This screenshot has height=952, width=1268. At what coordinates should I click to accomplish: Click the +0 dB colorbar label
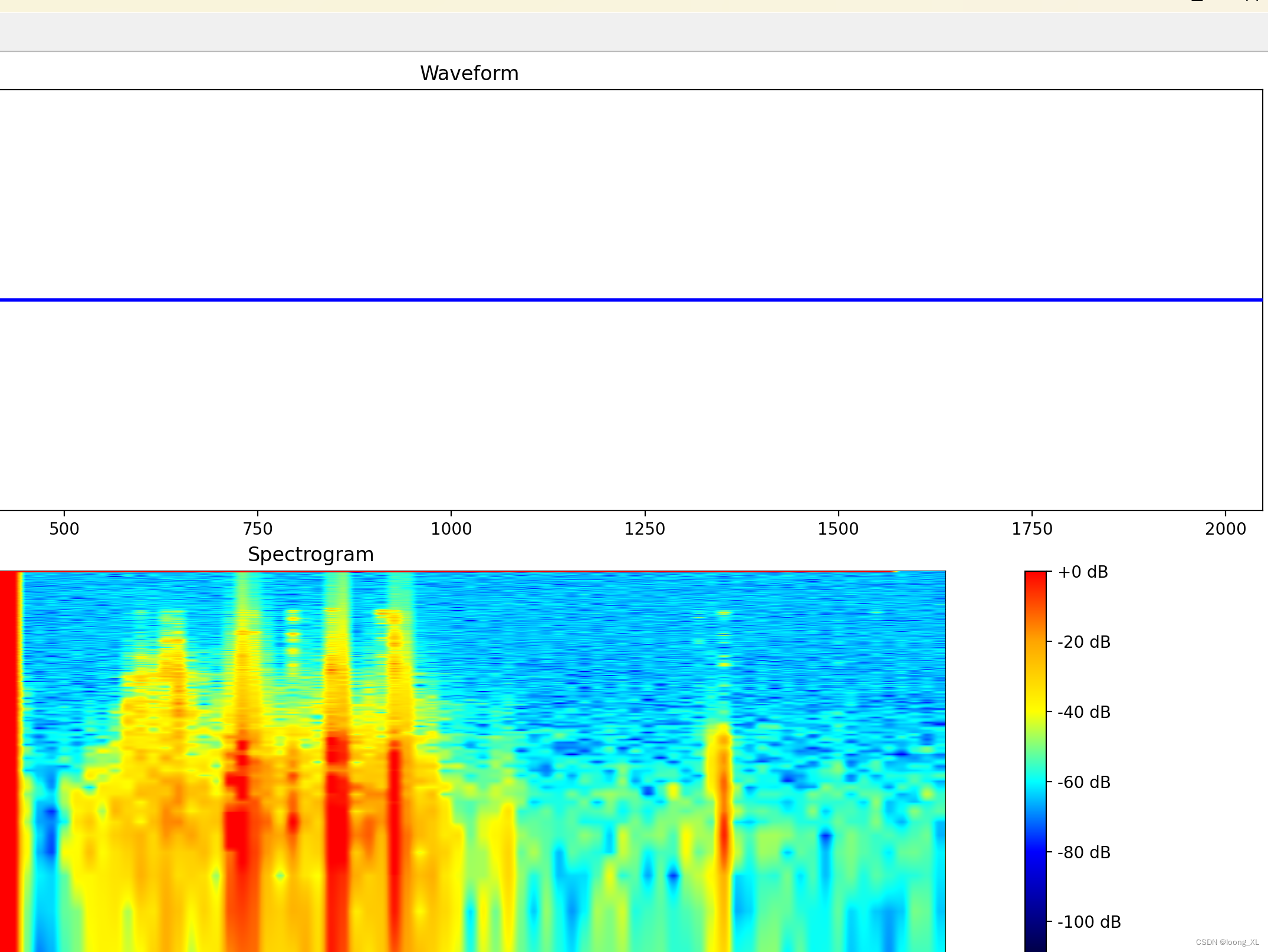point(1083,572)
